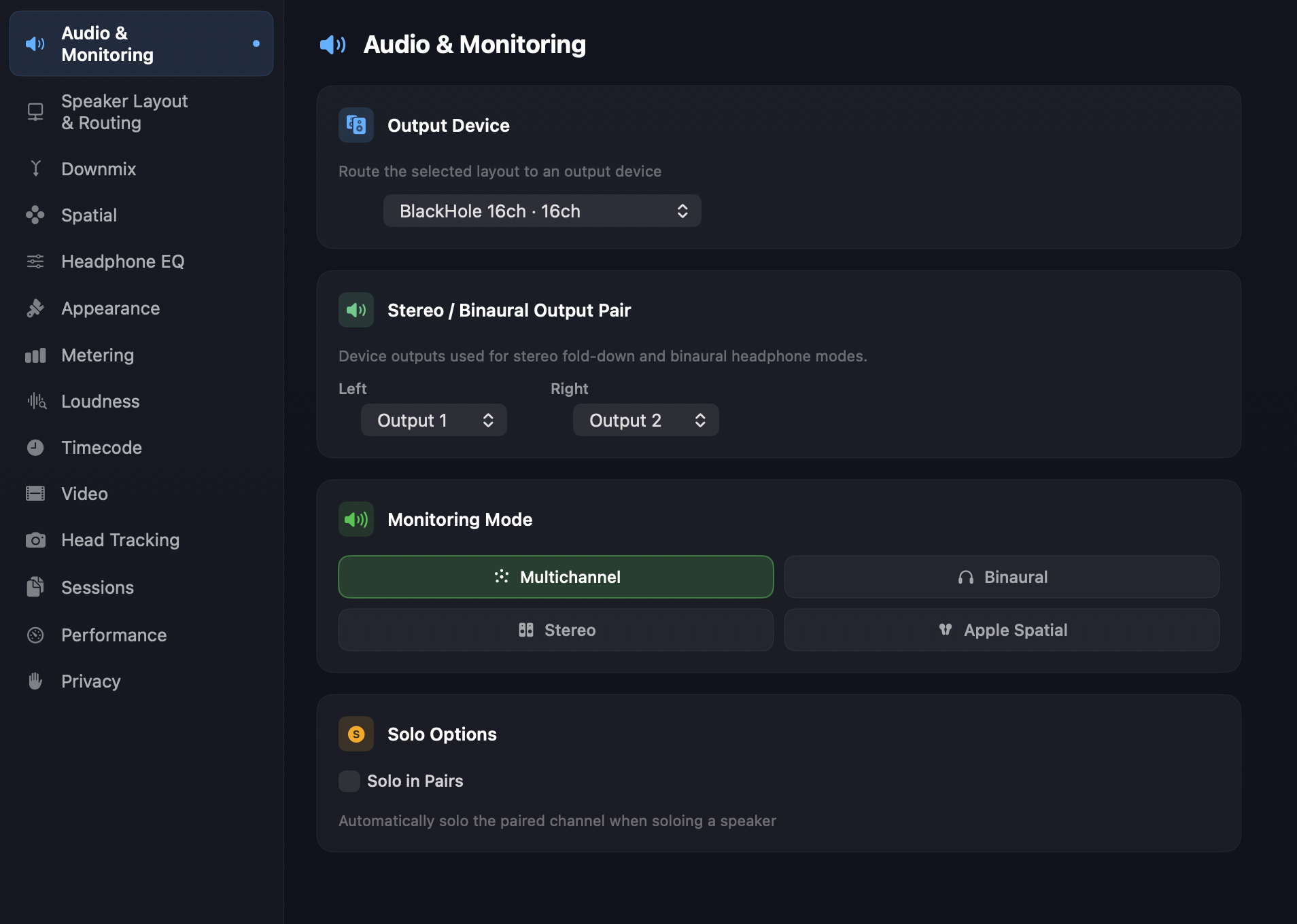This screenshot has width=1297, height=924.
Task: Switch to the Spatial settings section
Action: tap(141, 215)
